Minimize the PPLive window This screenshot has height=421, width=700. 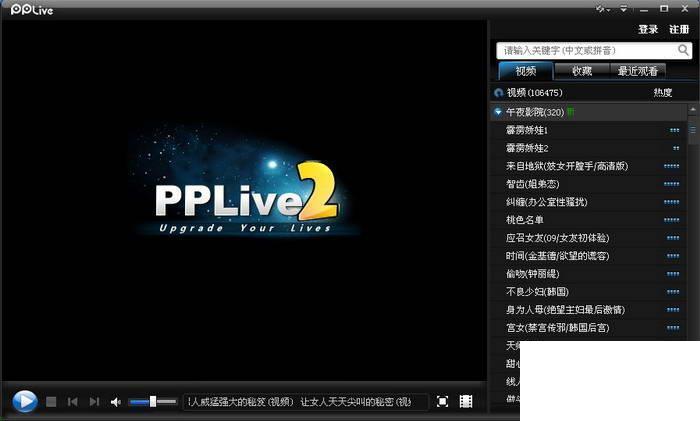(644, 9)
